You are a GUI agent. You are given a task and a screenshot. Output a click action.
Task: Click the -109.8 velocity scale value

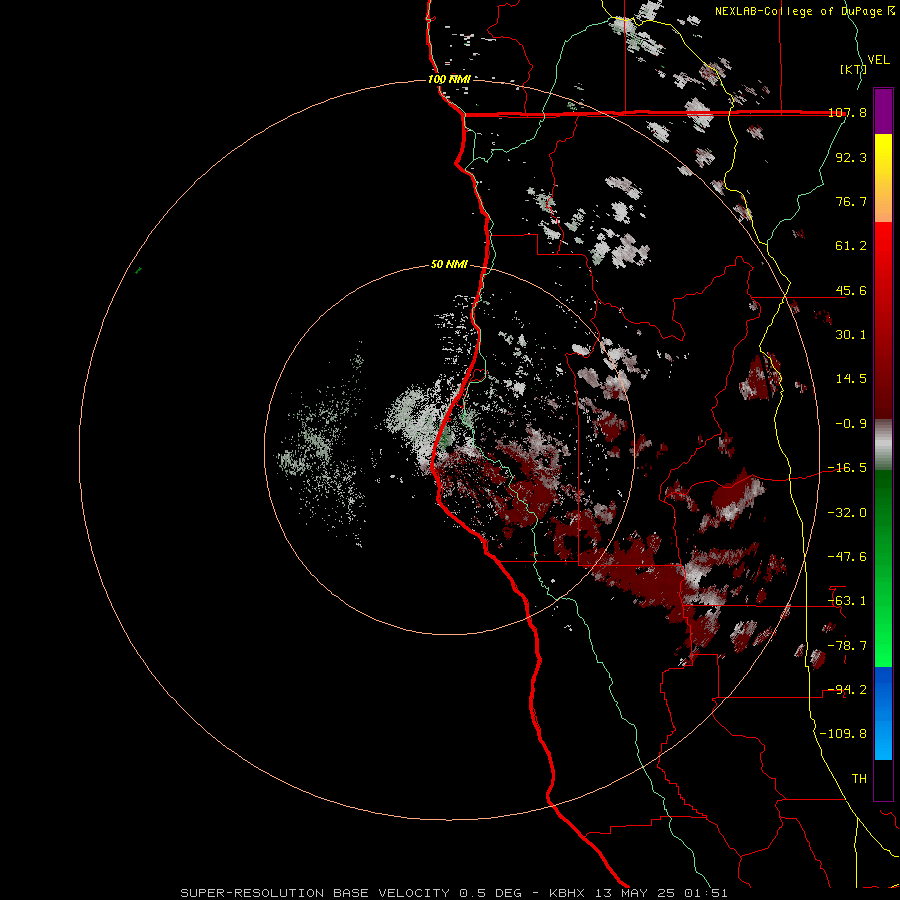click(843, 734)
